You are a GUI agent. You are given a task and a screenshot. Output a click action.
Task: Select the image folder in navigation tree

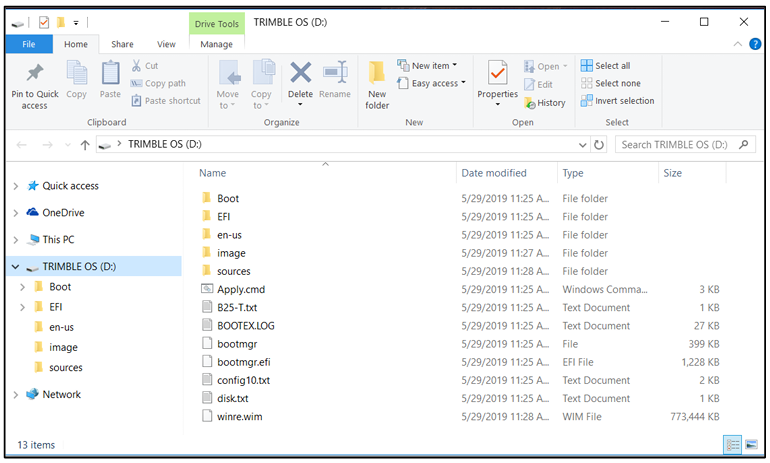(63, 348)
